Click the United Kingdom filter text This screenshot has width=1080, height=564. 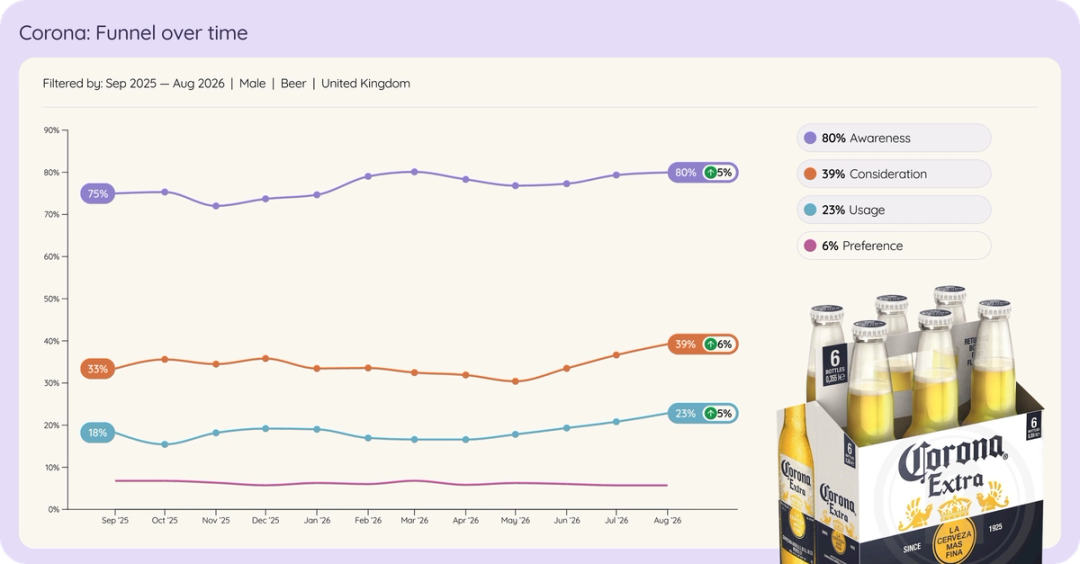pos(366,83)
